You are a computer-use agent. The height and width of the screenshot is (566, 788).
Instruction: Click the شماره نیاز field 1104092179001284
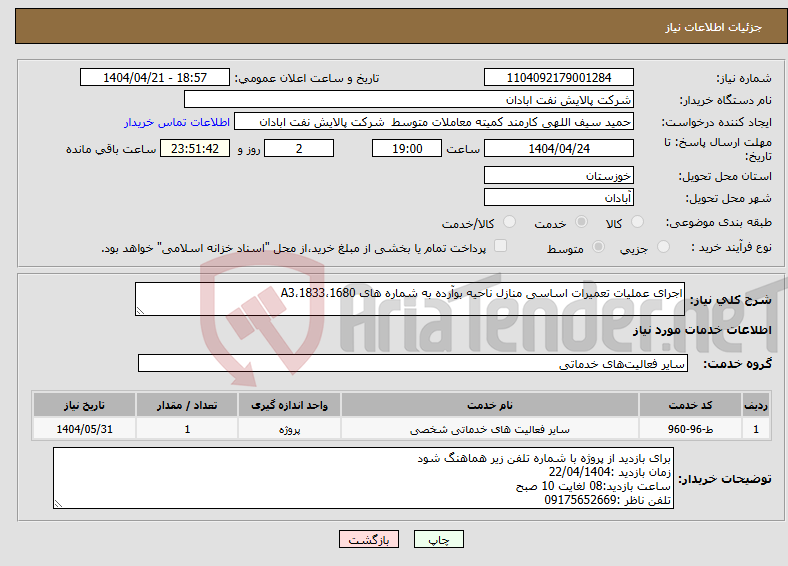[558, 77]
